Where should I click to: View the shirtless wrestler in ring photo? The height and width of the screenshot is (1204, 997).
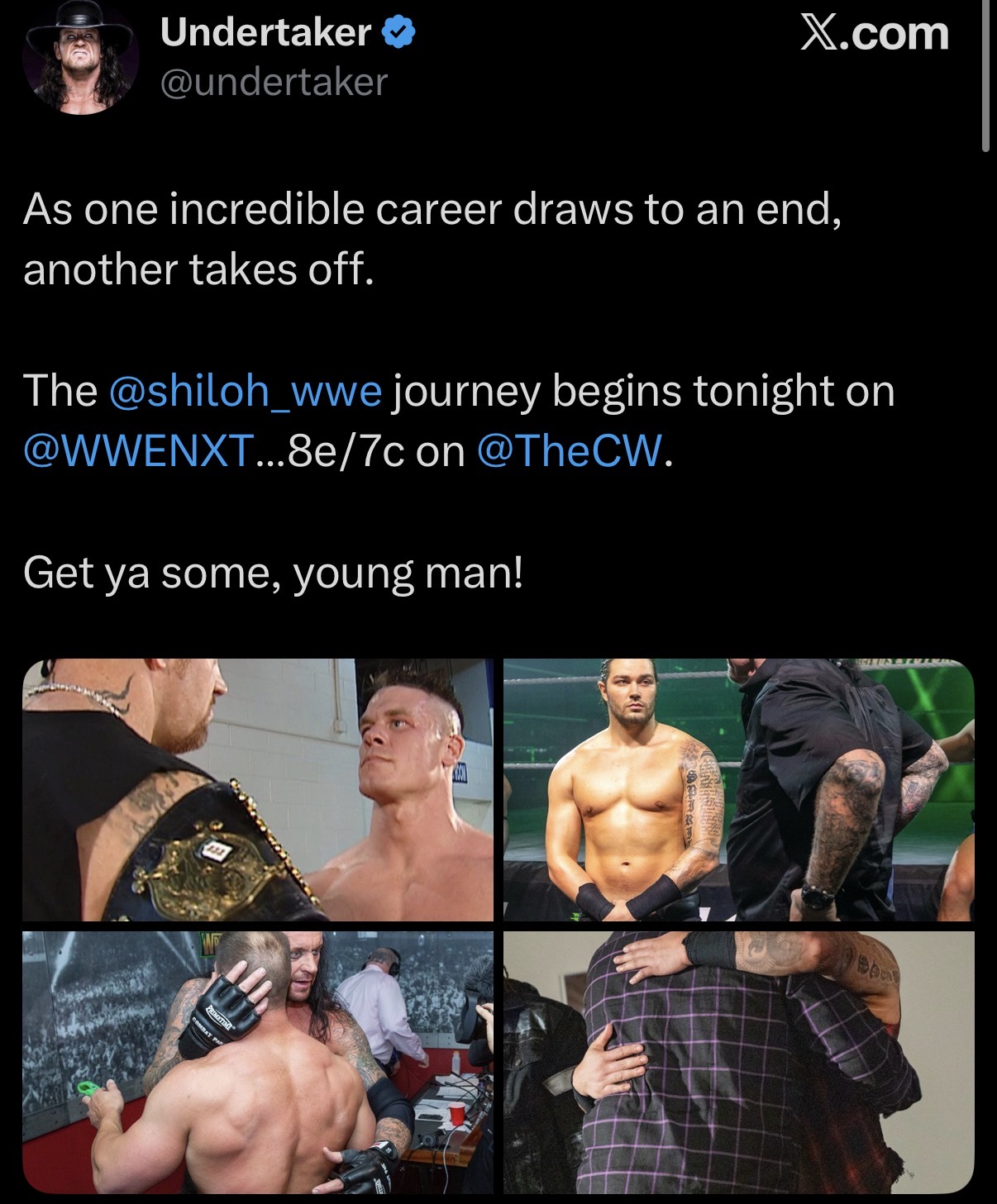[x=739, y=789]
